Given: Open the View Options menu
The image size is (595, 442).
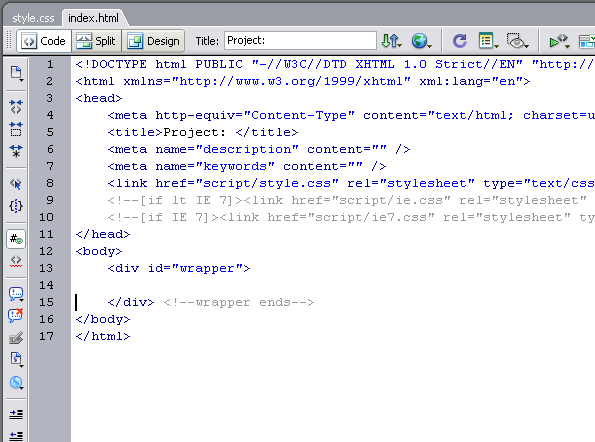Looking at the screenshot, I should pos(488,41).
